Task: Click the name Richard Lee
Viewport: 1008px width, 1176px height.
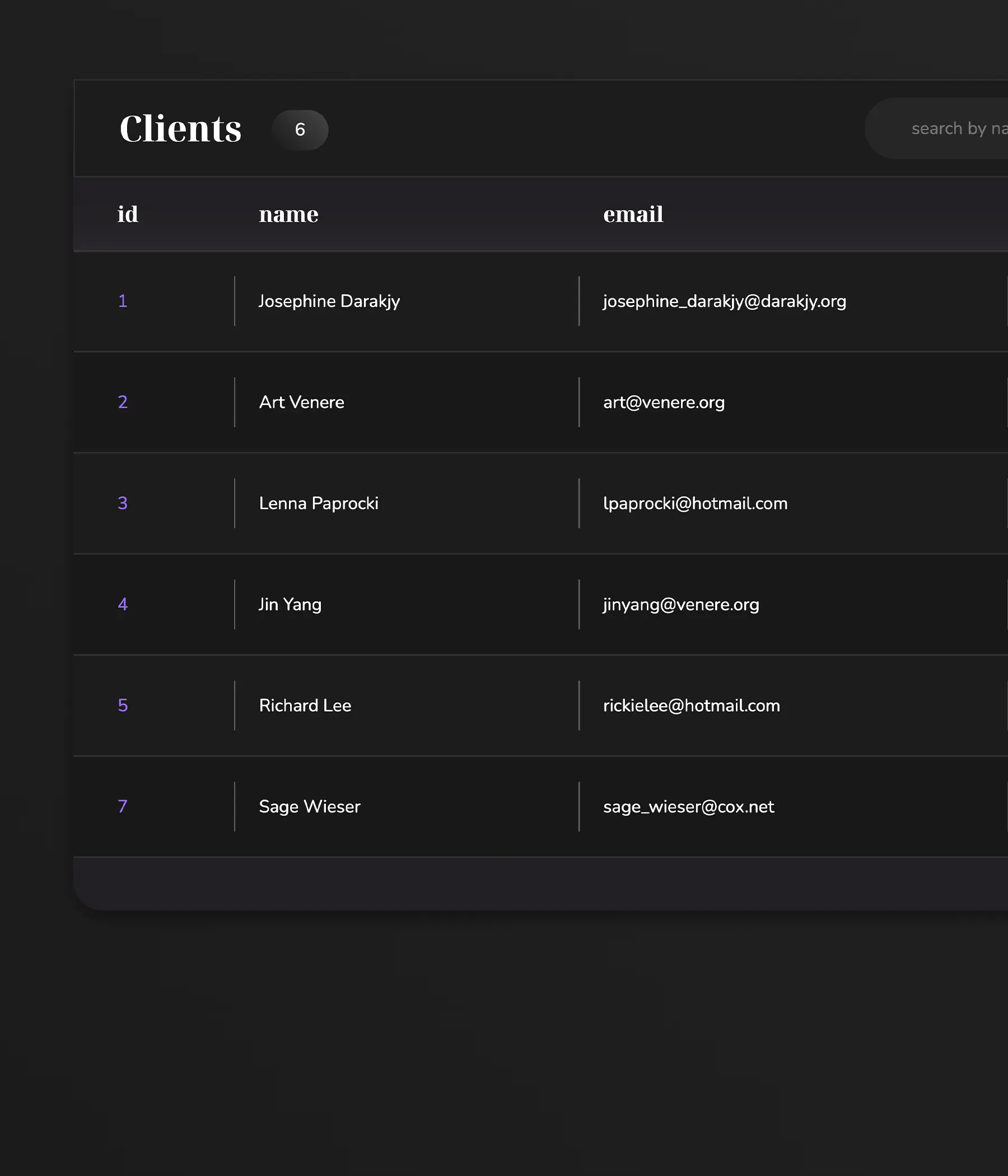Action: (x=305, y=706)
